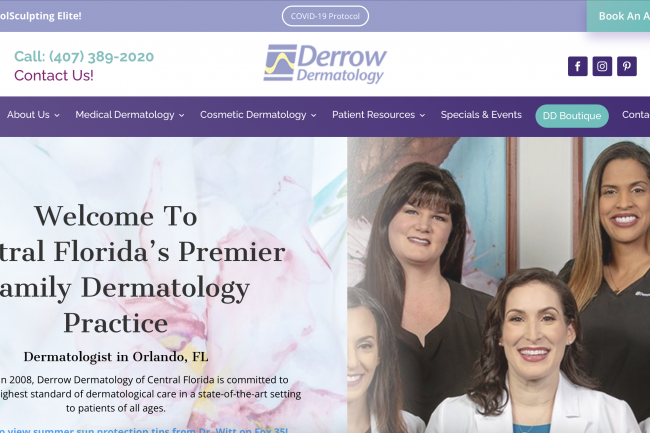Click the Derrow Dermatology logo
This screenshot has height=433, width=650.
pos(325,64)
